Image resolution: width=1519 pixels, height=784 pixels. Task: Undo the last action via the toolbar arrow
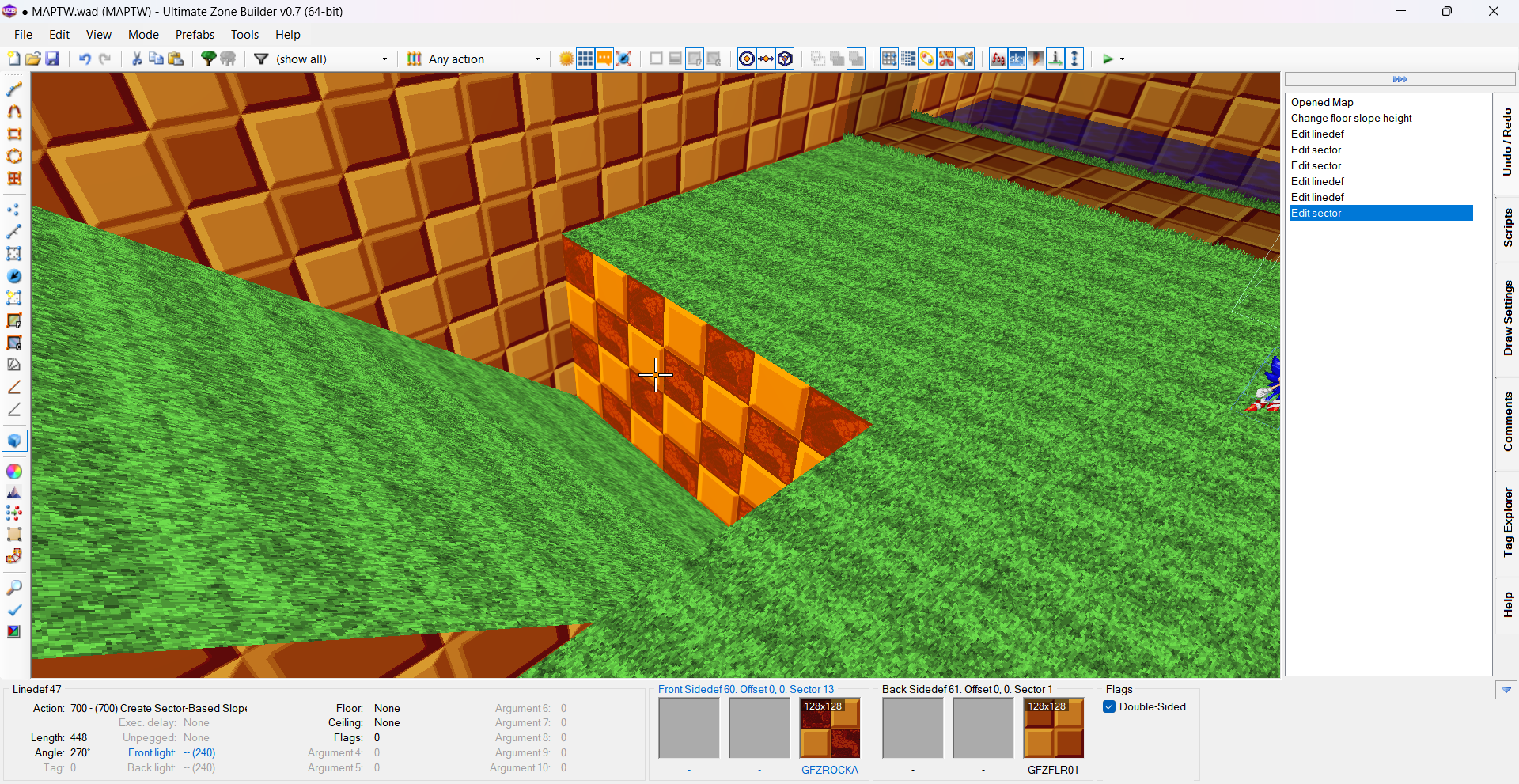[85, 59]
